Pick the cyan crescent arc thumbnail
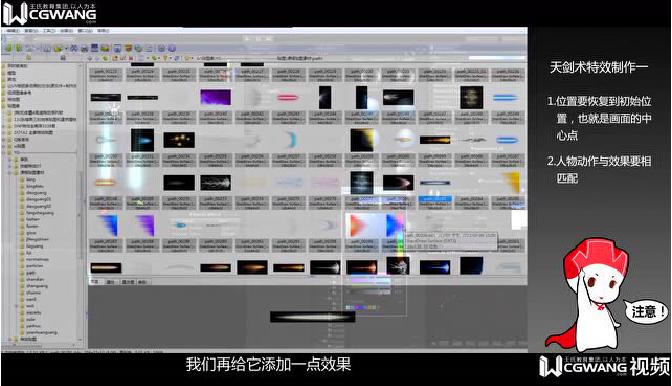This screenshot has height=386, width=672. (x=291, y=140)
